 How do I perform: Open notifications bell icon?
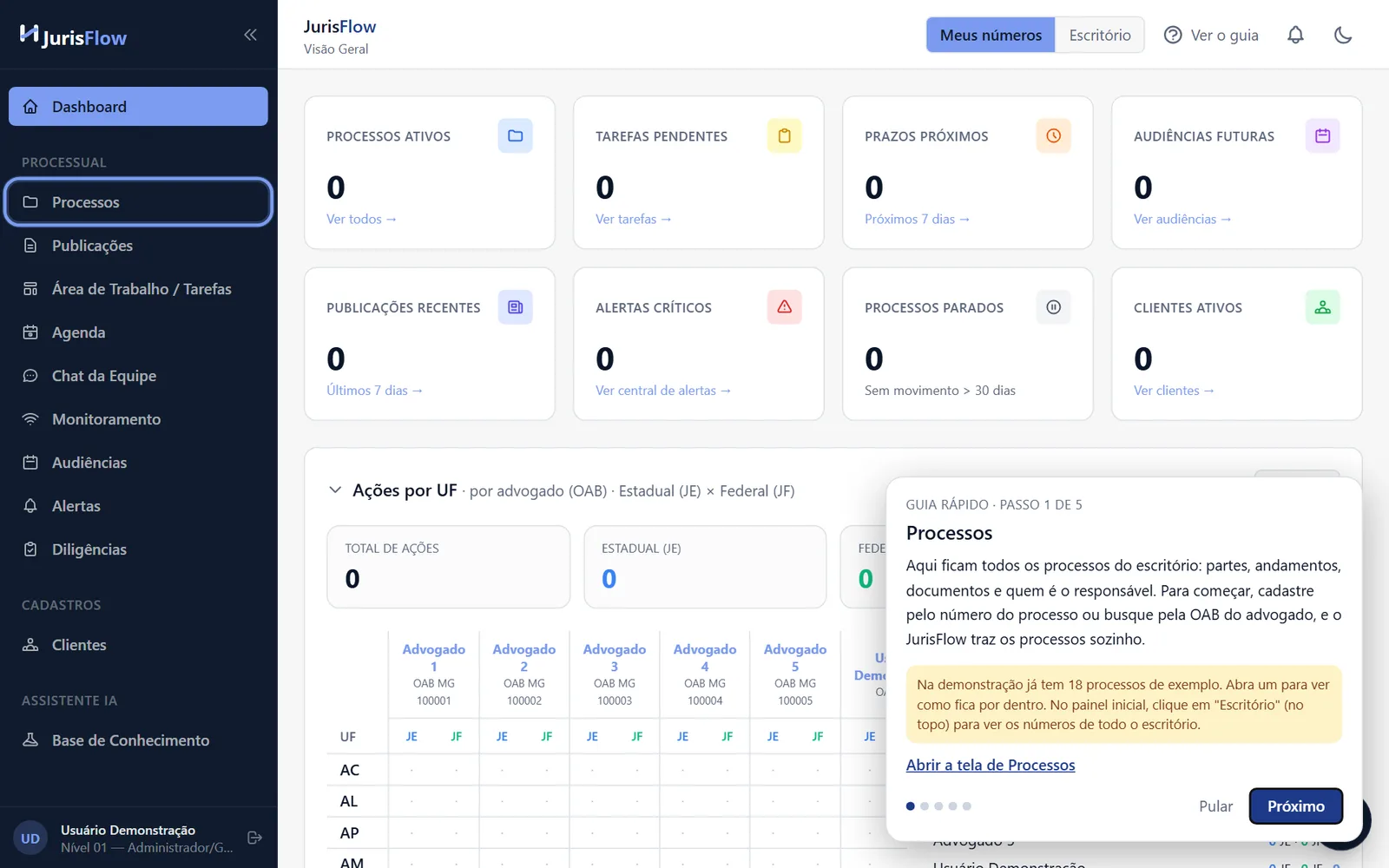(1295, 35)
